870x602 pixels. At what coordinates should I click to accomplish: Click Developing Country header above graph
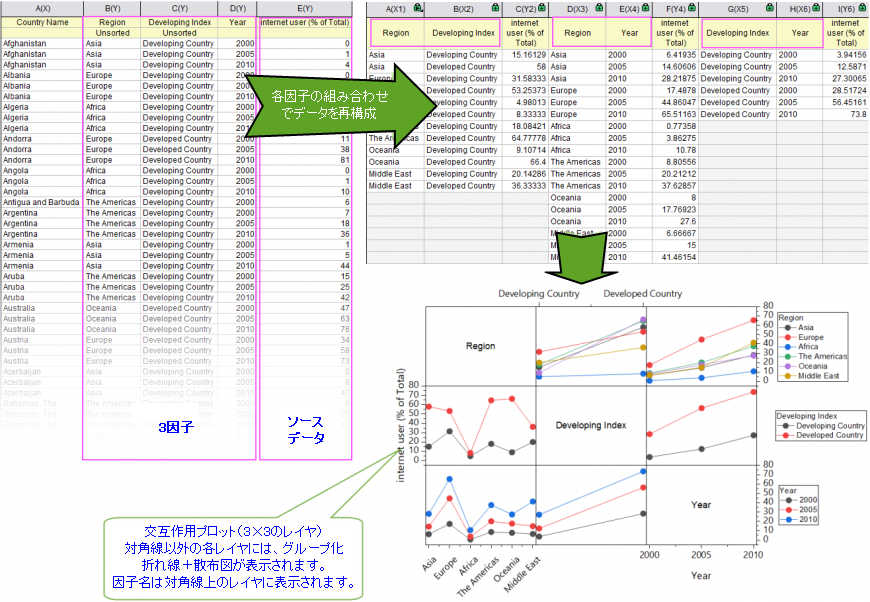539,294
